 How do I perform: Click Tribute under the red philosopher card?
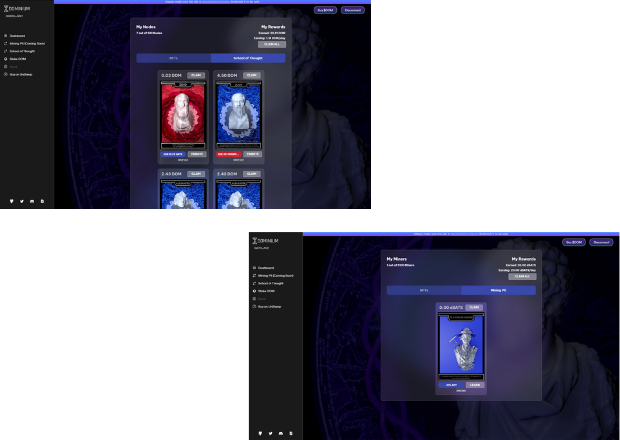point(197,154)
